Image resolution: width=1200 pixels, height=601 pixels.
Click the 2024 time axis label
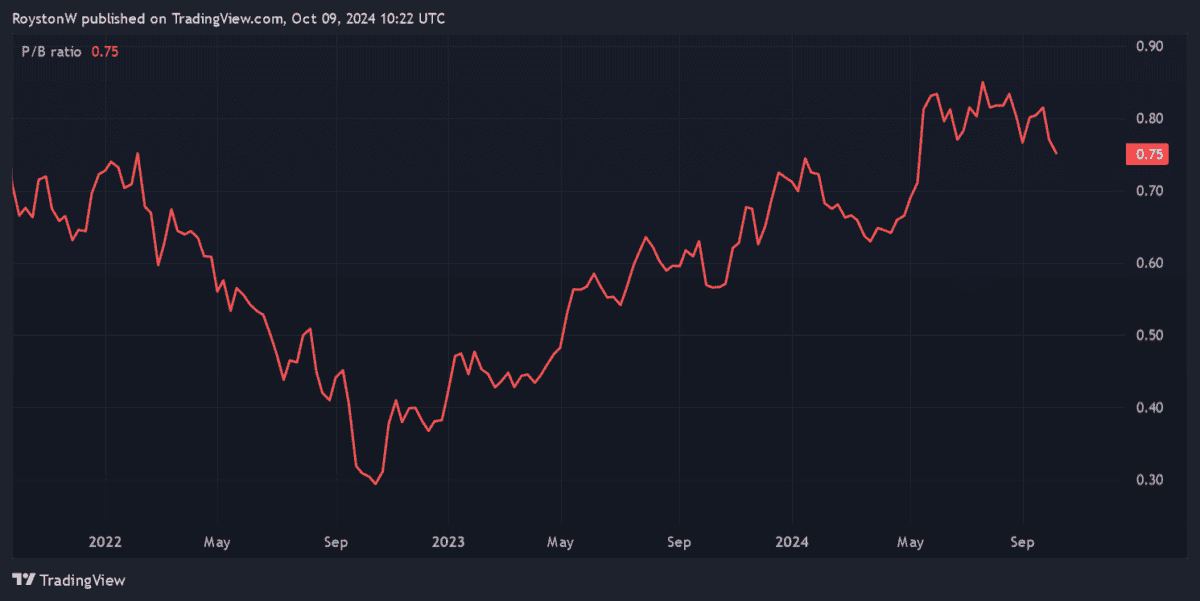791,542
